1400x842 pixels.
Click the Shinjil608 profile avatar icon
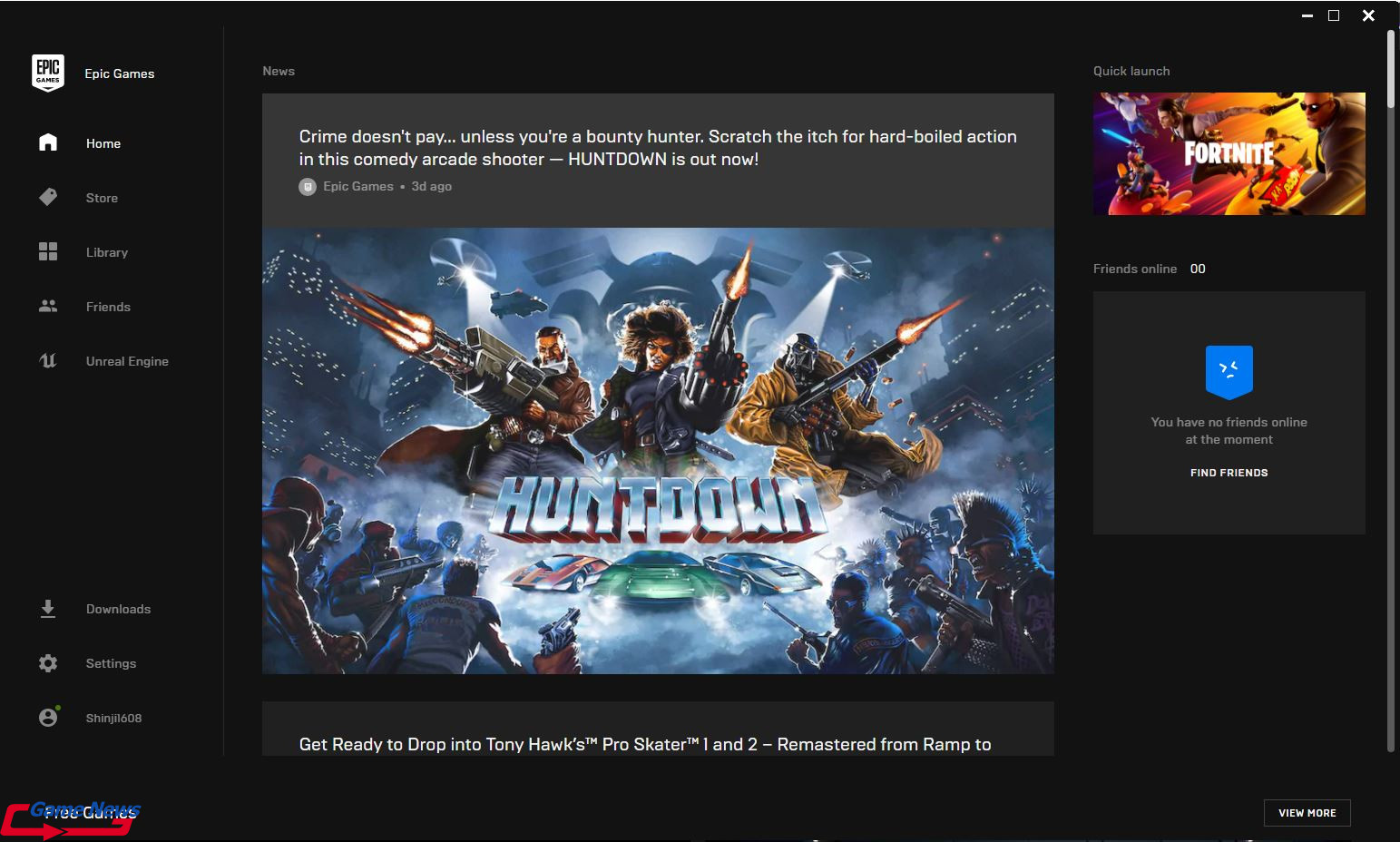pos(48,718)
